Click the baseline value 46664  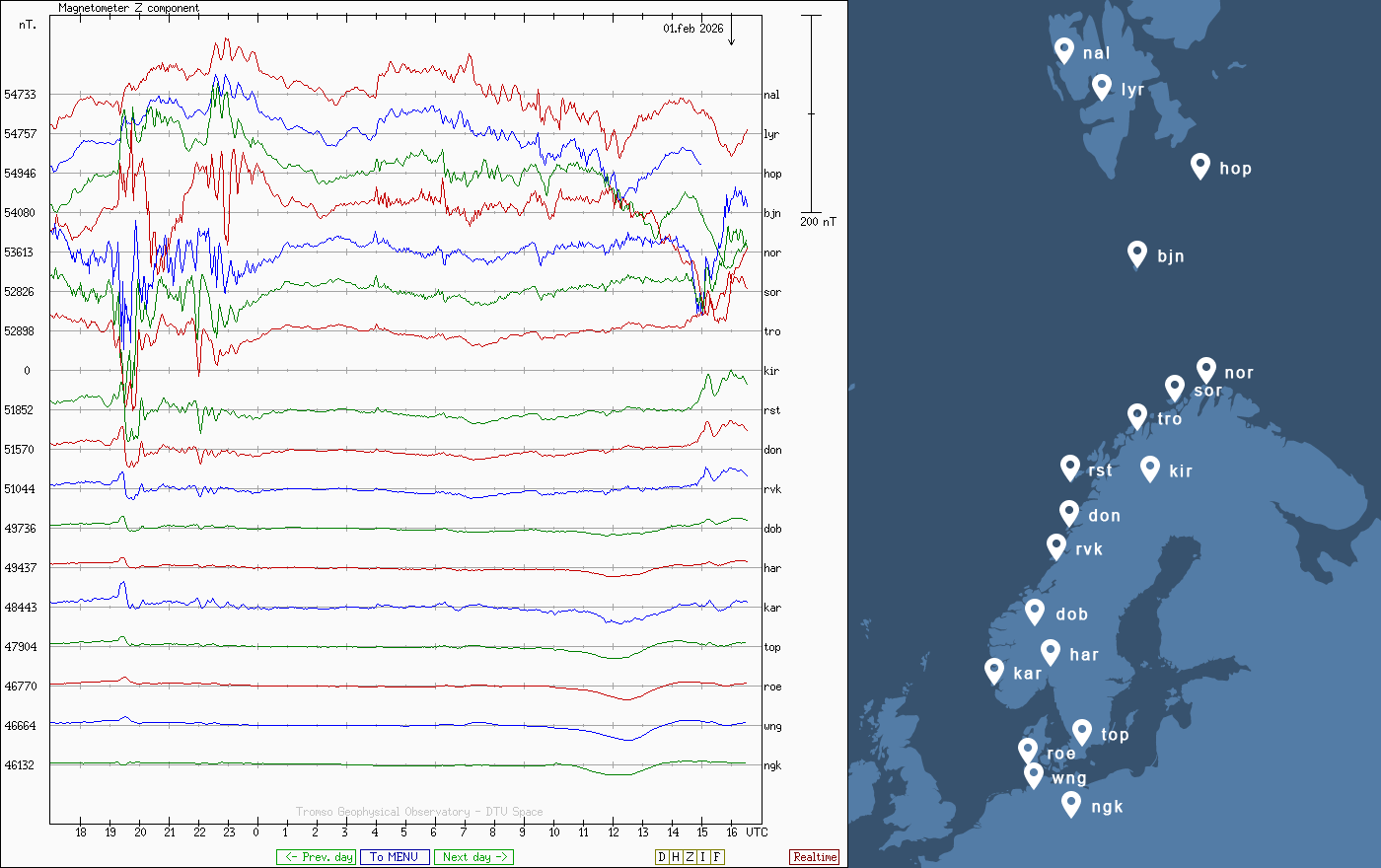(x=20, y=726)
